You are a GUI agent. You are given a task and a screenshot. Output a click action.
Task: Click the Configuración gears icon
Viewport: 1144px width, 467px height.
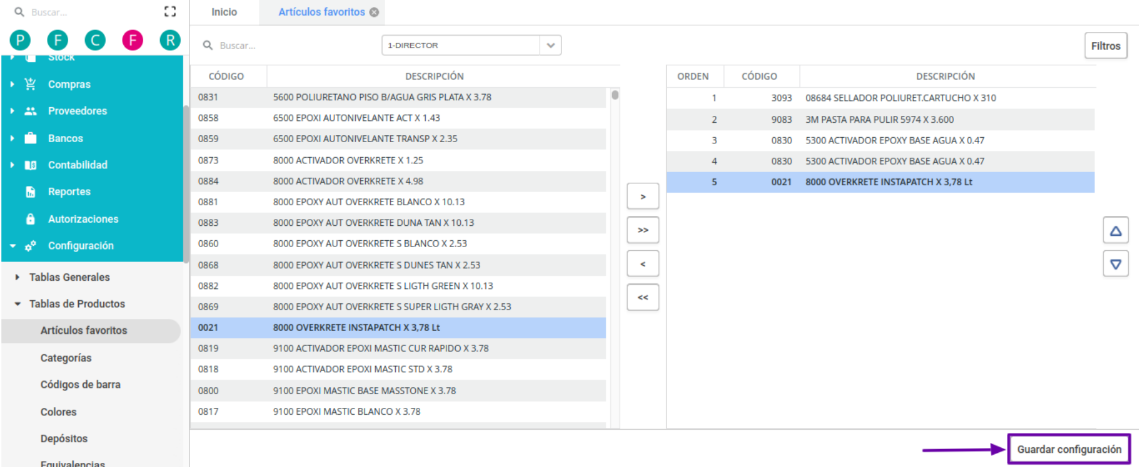click(30, 246)
